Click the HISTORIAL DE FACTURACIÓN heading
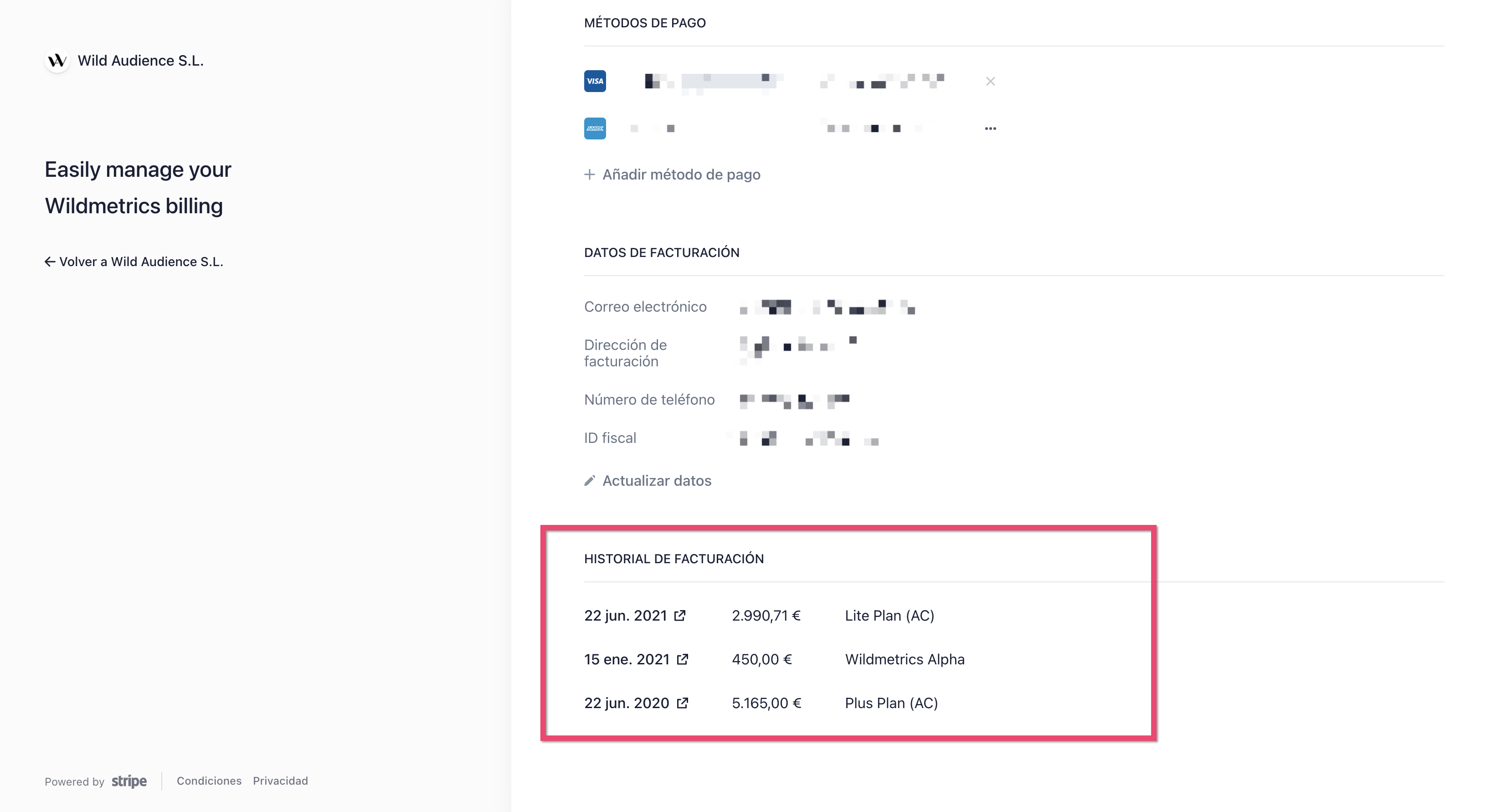Image resolution: width=1491 pixels, height=812 pixels. (x=674, y=559)
